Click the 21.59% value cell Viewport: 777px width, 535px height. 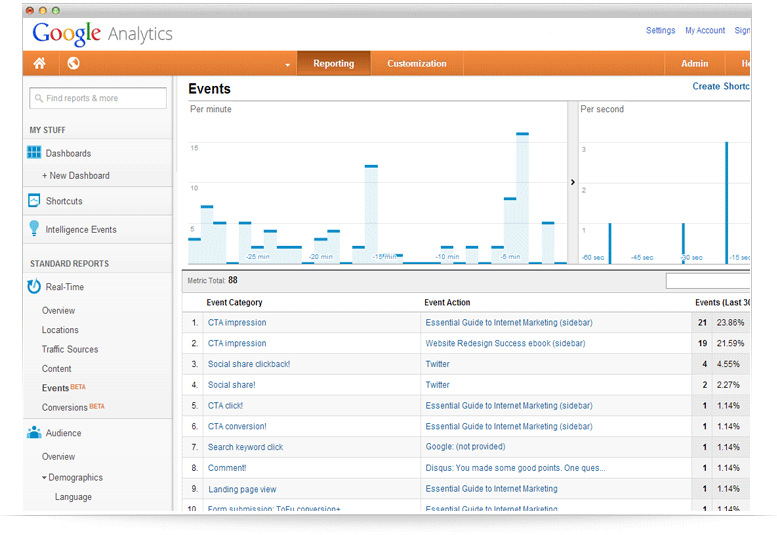click(730, 343)
